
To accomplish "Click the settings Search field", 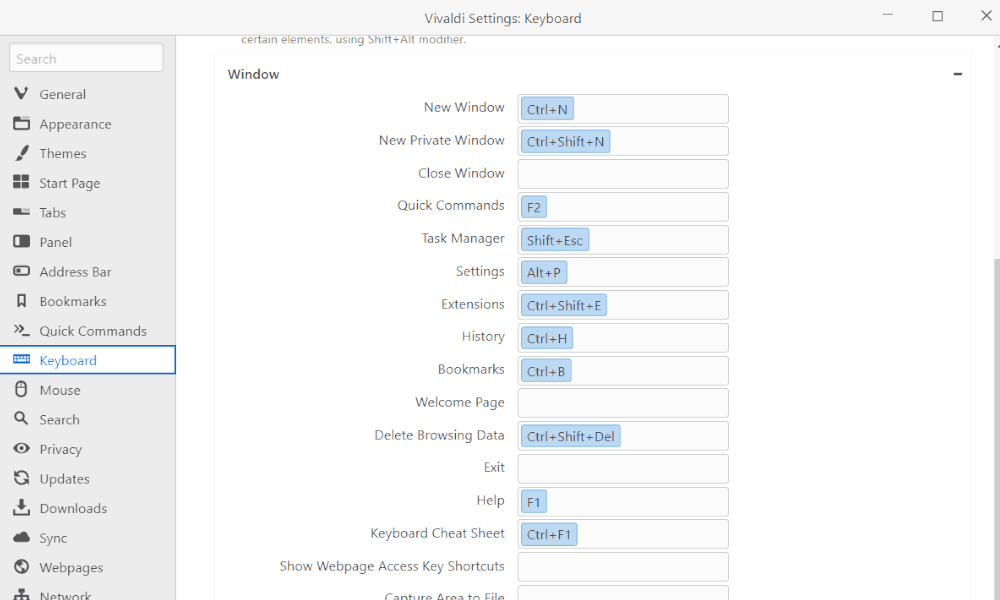I will [87, 59].
